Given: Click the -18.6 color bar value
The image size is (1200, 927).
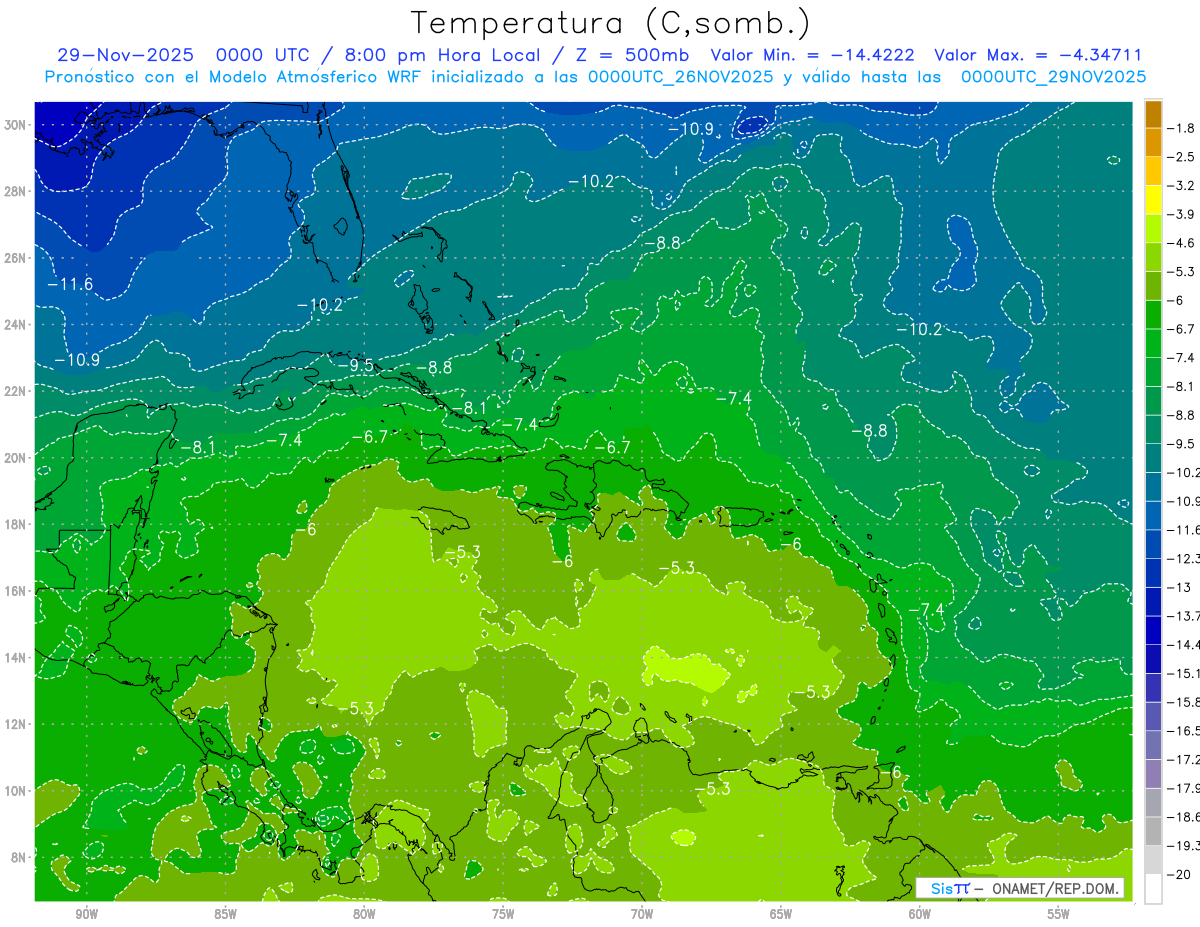Looking at the screenshot, I should [1185, 817].
